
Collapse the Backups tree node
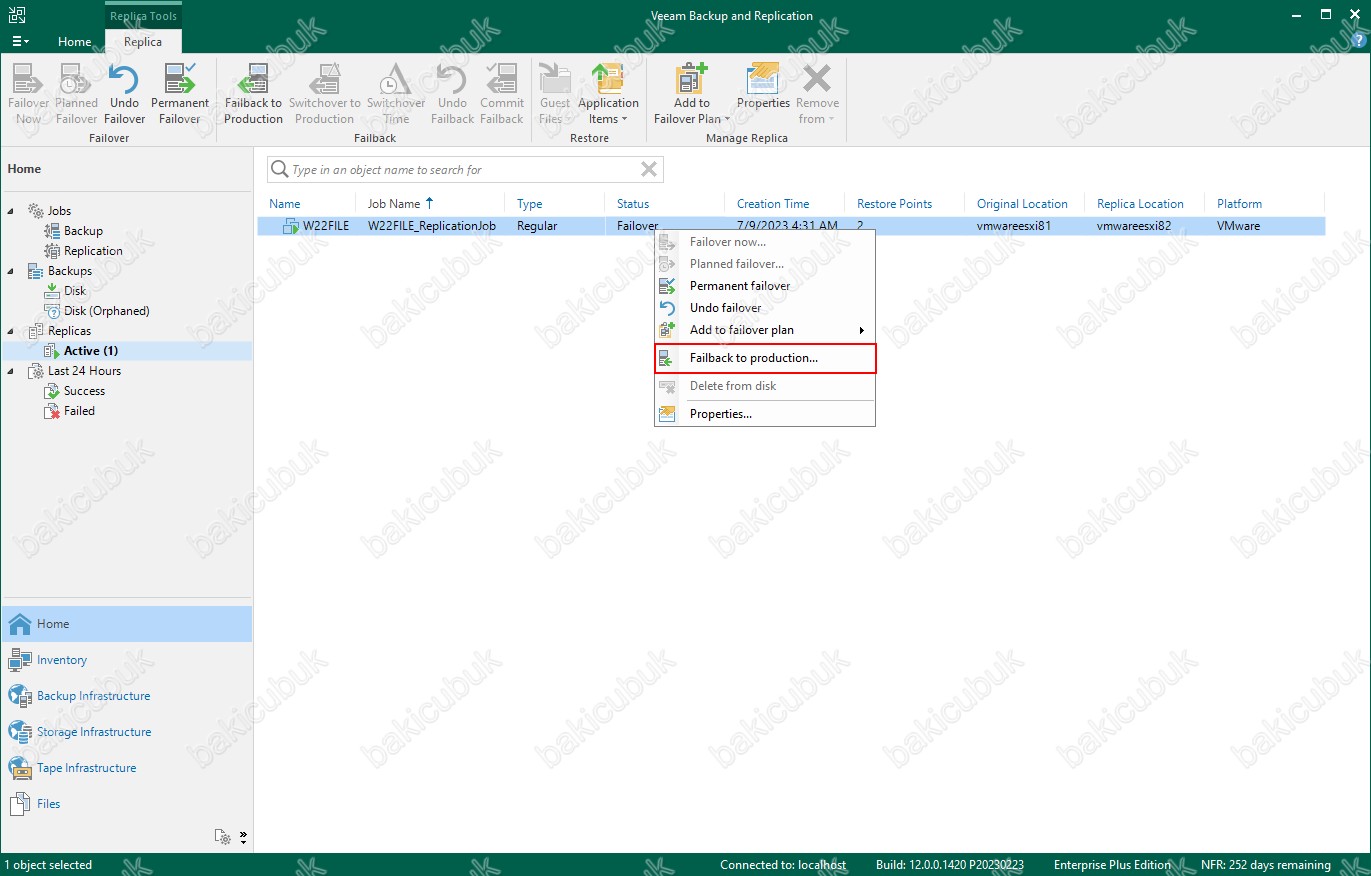click(11, 271)
